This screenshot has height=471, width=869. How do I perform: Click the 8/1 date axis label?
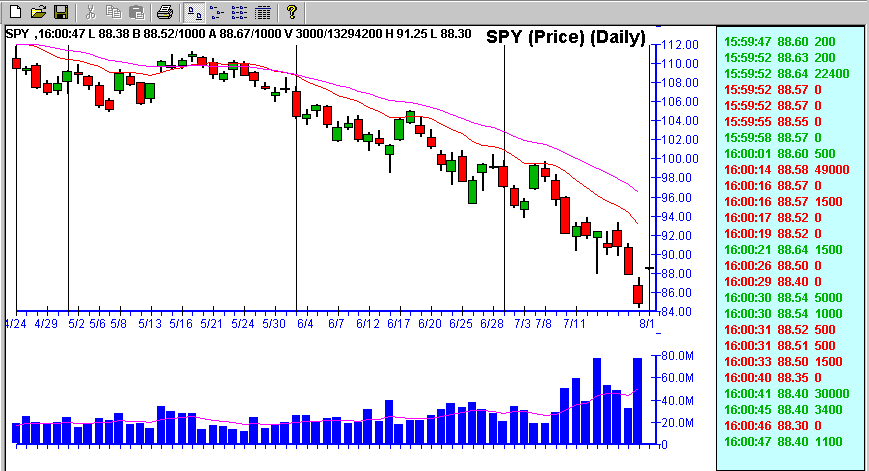647,324
